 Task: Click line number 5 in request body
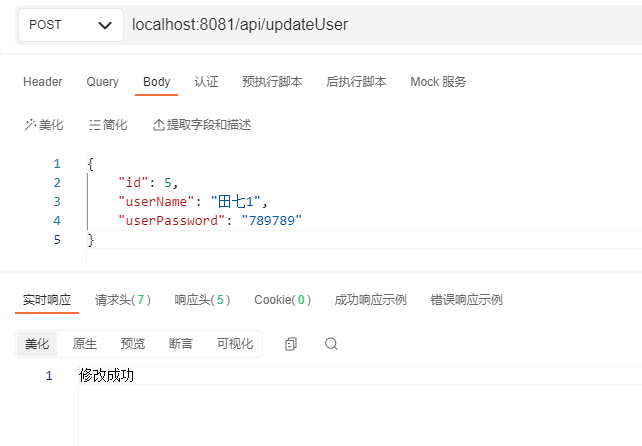pyautogui.click(x=57, y=240)
